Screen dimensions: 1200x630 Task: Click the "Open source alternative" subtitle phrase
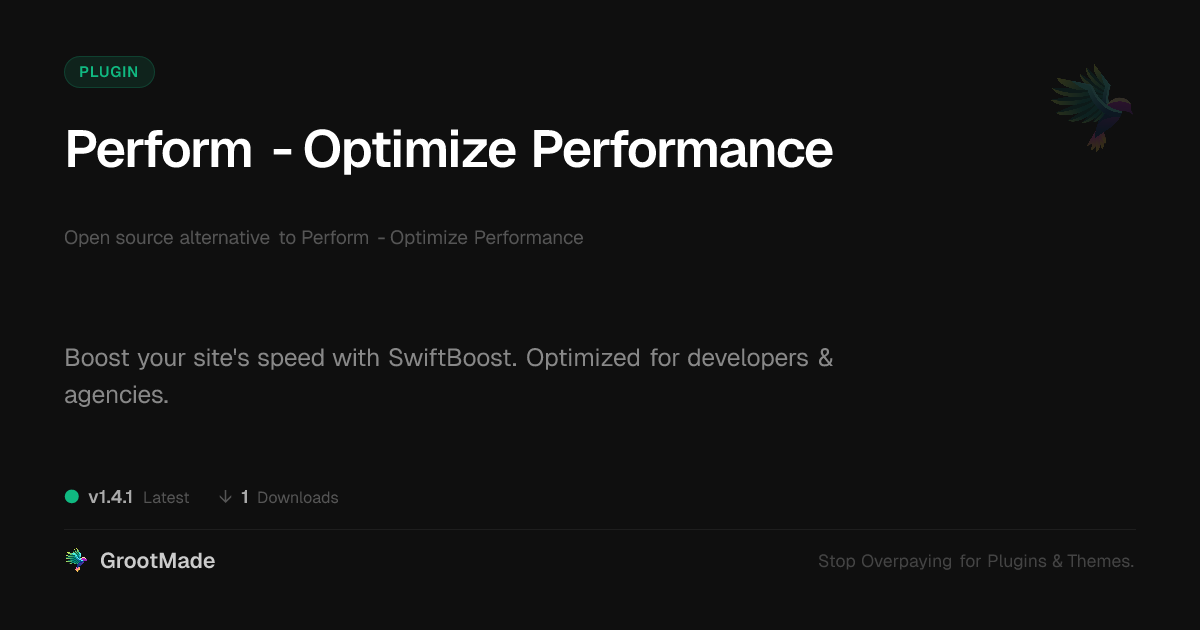(x=167, y=238)
